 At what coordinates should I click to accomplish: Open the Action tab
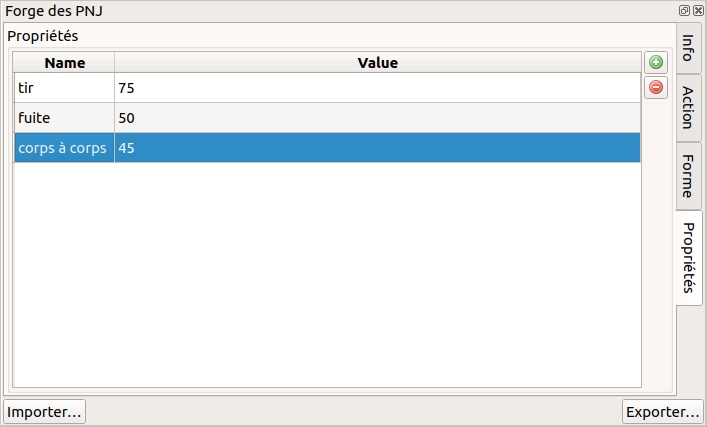point(688,107)
